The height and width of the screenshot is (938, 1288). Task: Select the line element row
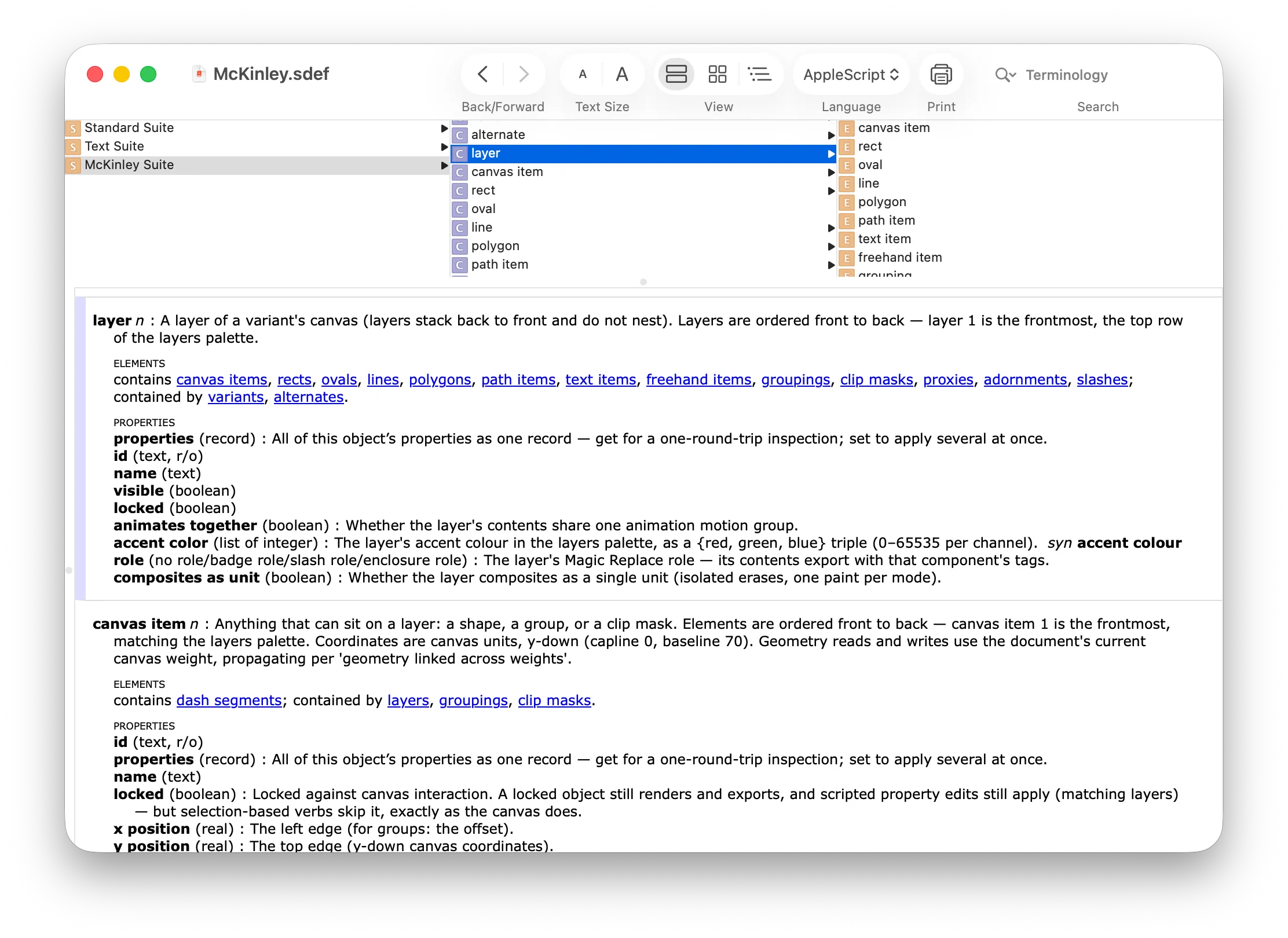pos(1030,184)
